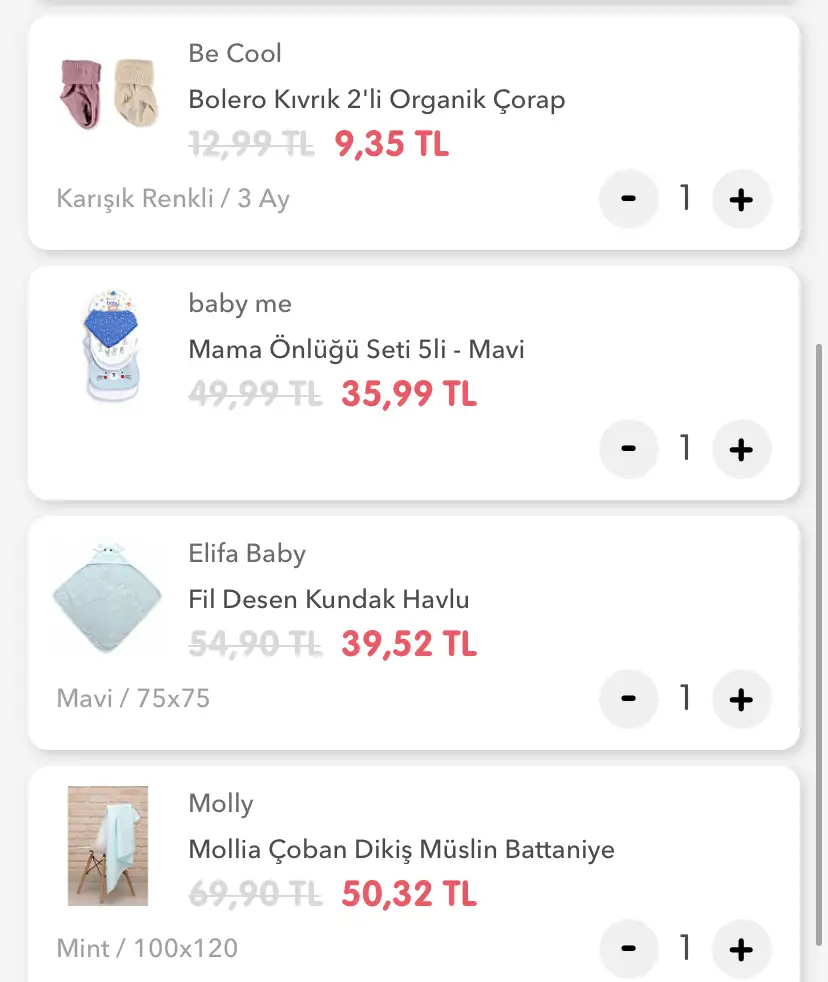Reduce quantity of Mama Önlüğü Seti 5li
Viewport: 828px width, 982px height.
click(628, 450)
